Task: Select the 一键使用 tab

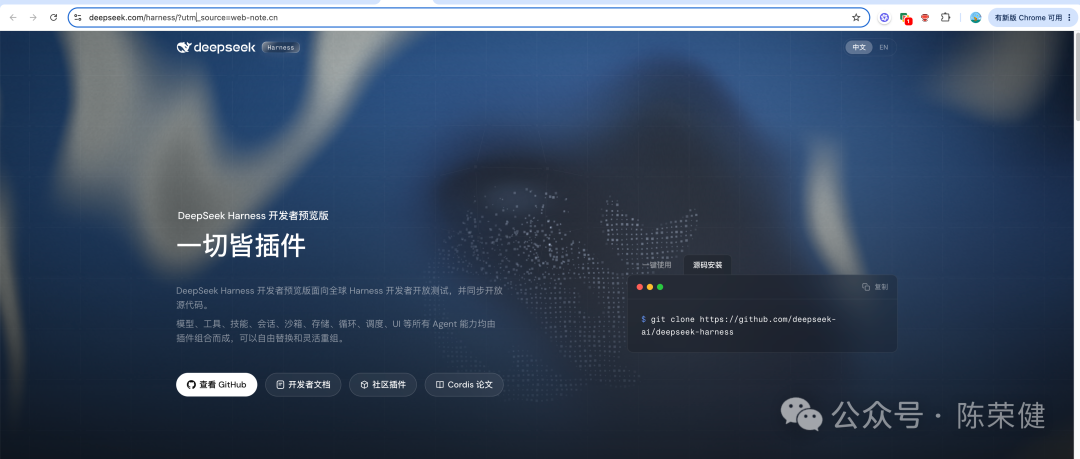Action: (x=657, y=265)
